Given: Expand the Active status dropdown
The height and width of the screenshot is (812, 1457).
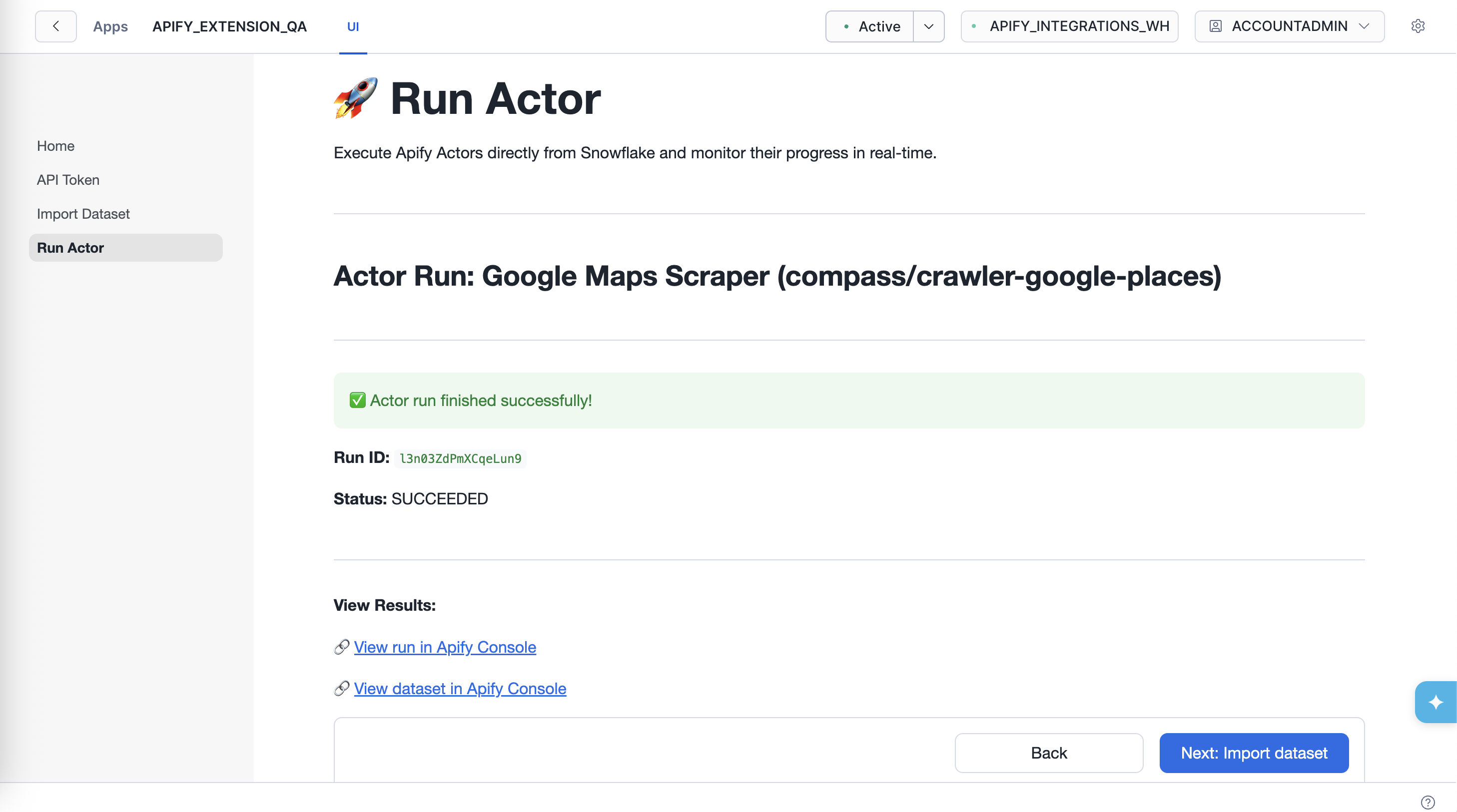Looking at the screenshot, I should pos(928,26).
